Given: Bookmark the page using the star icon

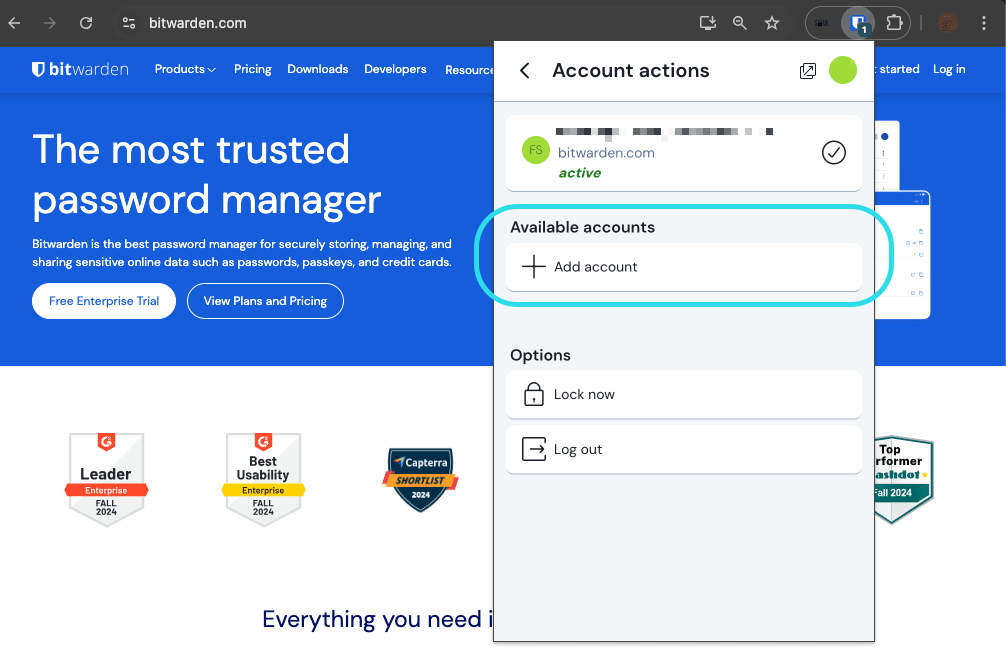Looking at the screenshot, I should click(x=771, y=22).
